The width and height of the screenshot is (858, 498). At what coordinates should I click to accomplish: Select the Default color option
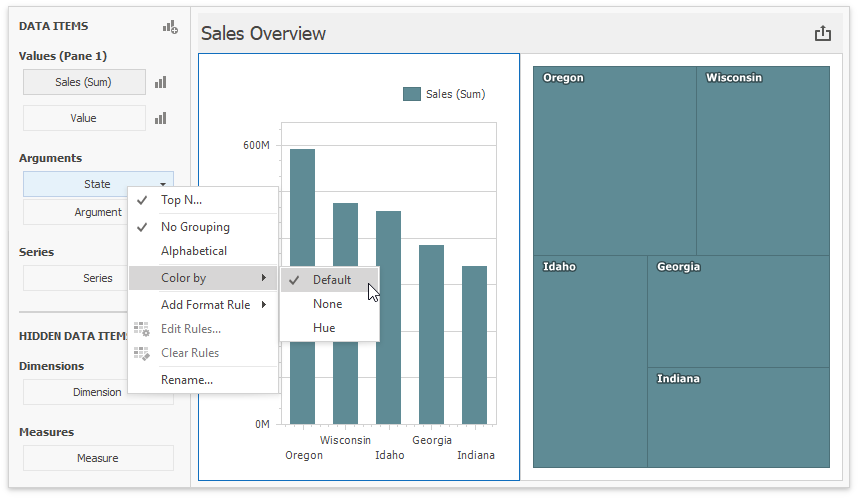(x=331, y=280)
